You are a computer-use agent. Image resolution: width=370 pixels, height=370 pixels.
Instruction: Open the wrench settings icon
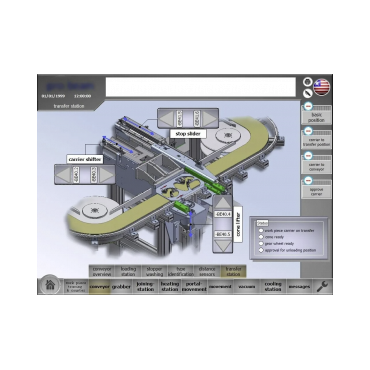tap(322, 286)
